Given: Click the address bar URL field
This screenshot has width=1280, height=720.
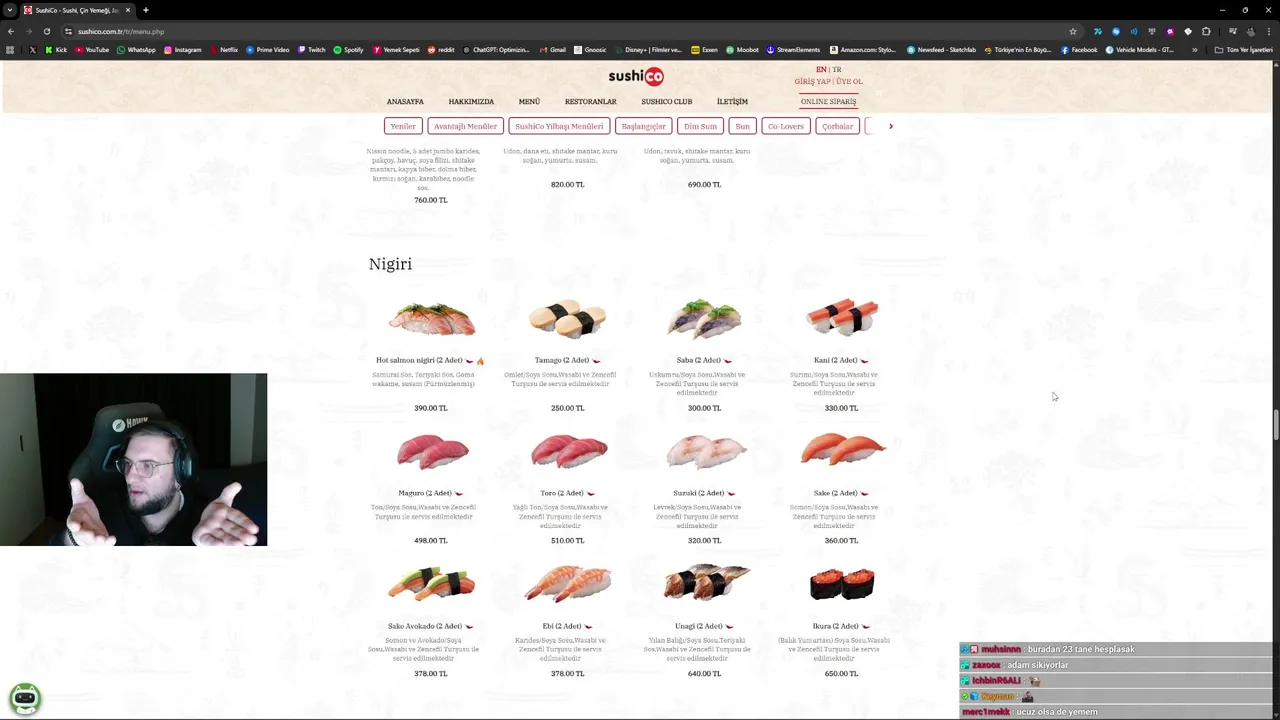Looking at the screenshot, I should 560,31.
